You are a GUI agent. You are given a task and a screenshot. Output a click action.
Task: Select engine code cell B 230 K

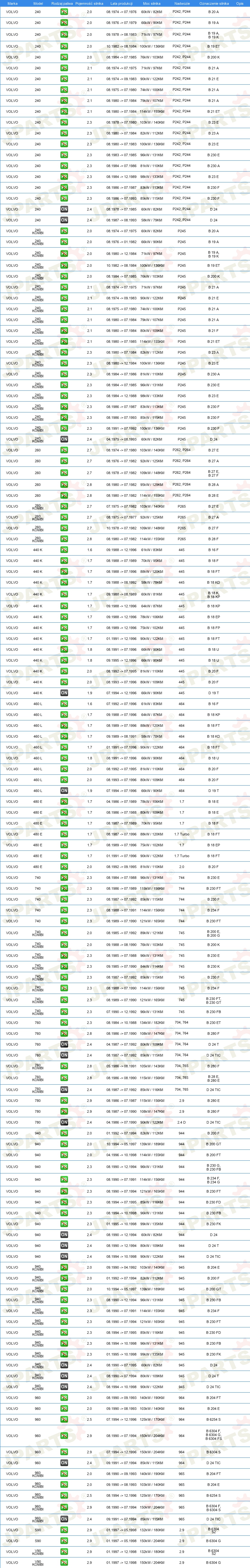(x=214, y=966)
